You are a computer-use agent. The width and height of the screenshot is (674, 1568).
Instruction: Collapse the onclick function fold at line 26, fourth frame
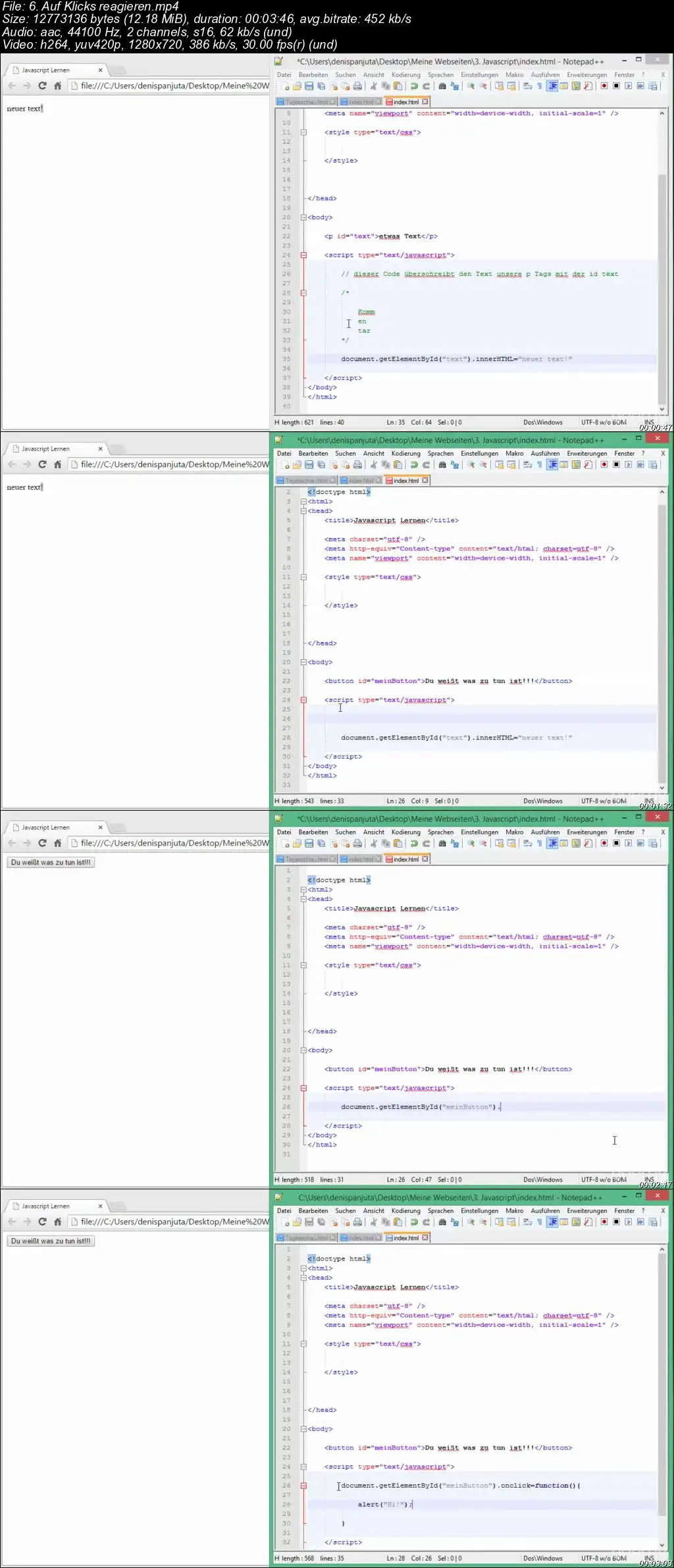[x=303, y=1486]
